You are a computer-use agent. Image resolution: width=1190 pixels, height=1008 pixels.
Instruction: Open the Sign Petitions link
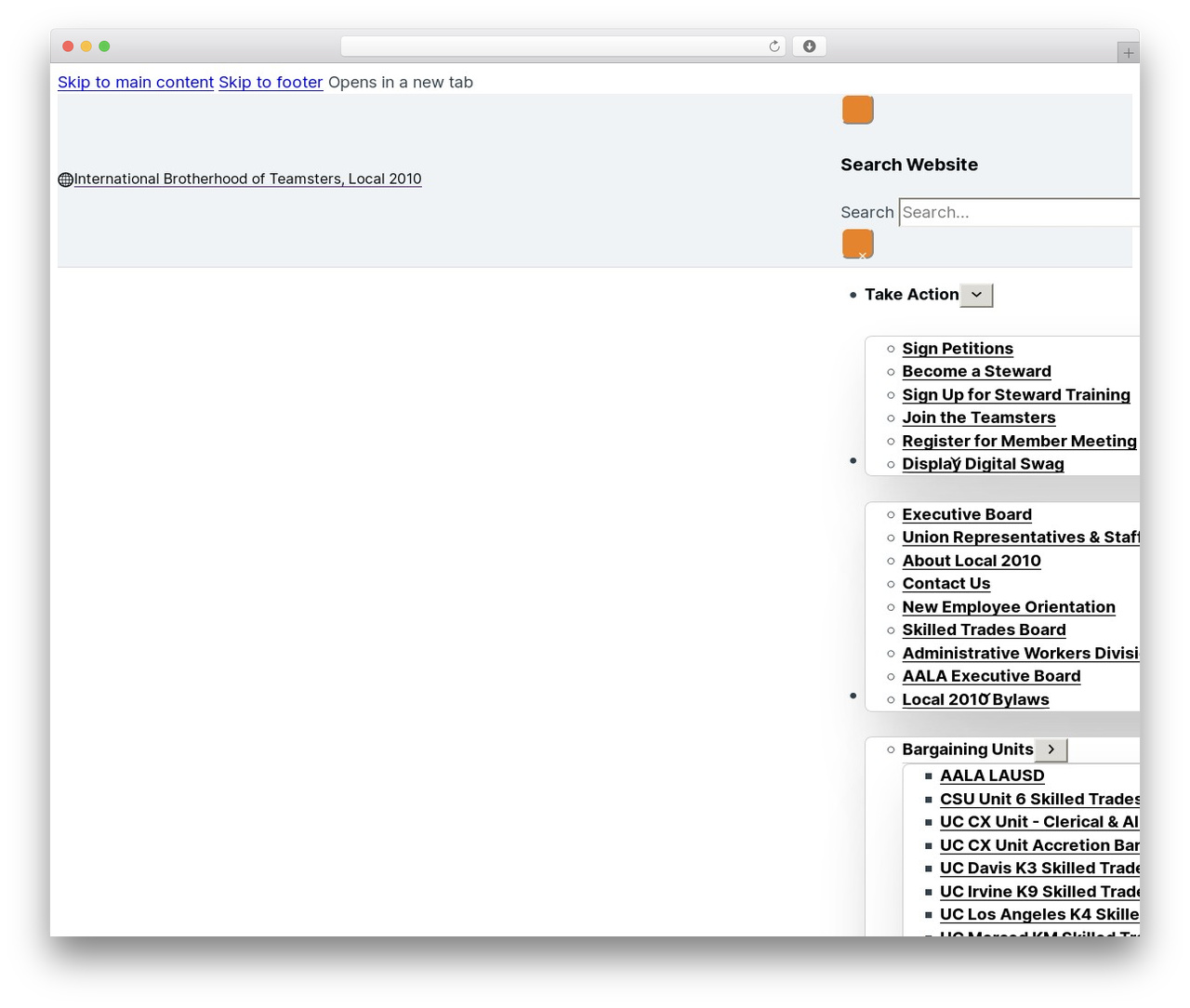tap(958, 349)
